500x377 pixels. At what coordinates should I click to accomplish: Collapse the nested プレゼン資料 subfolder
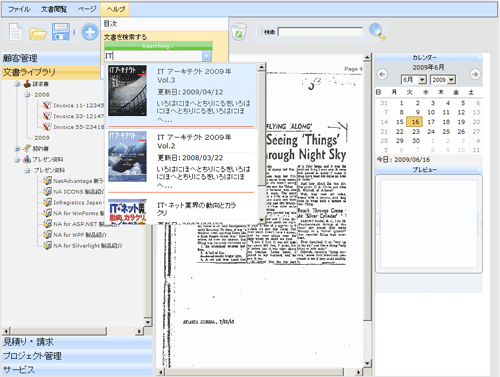pos(27,170)
